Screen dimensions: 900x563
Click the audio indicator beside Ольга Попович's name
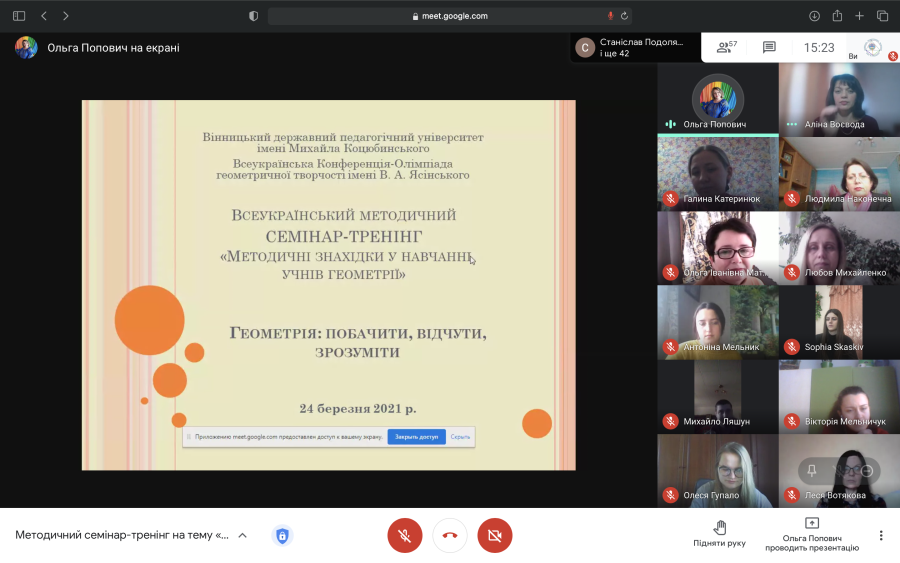(x=670, y=124)
